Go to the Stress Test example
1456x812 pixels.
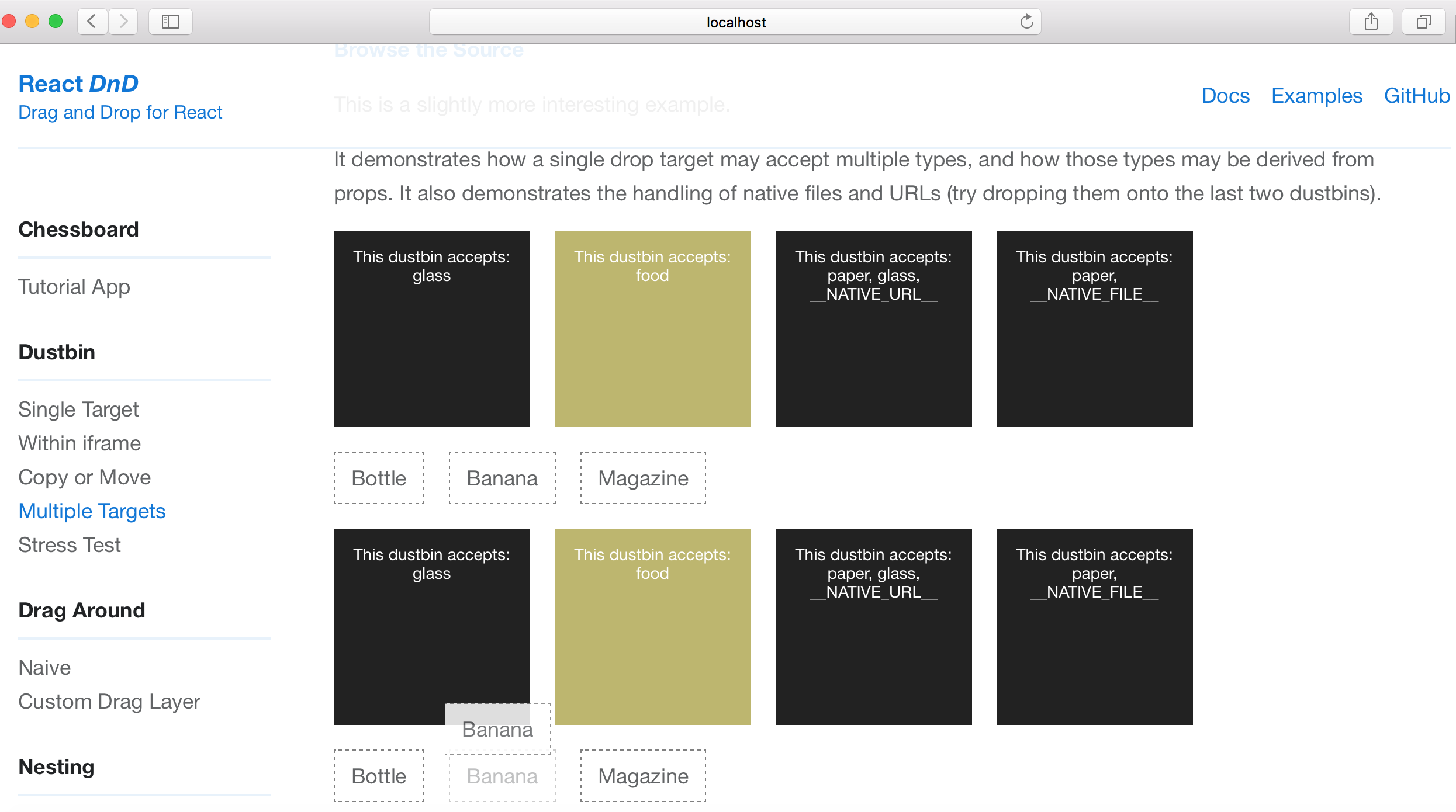pos(70,545)
